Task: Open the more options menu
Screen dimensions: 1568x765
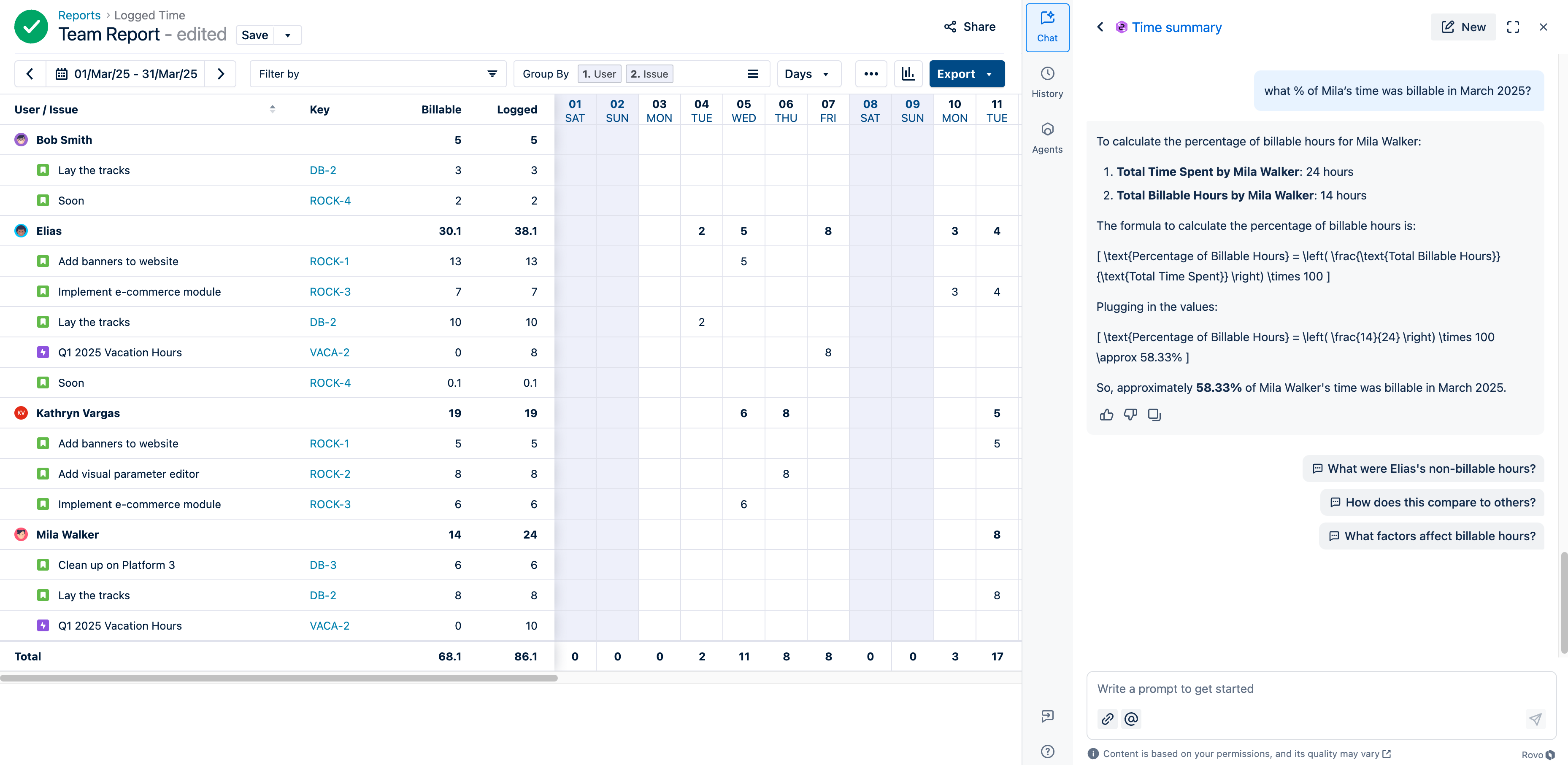Action: coord(871,74)
